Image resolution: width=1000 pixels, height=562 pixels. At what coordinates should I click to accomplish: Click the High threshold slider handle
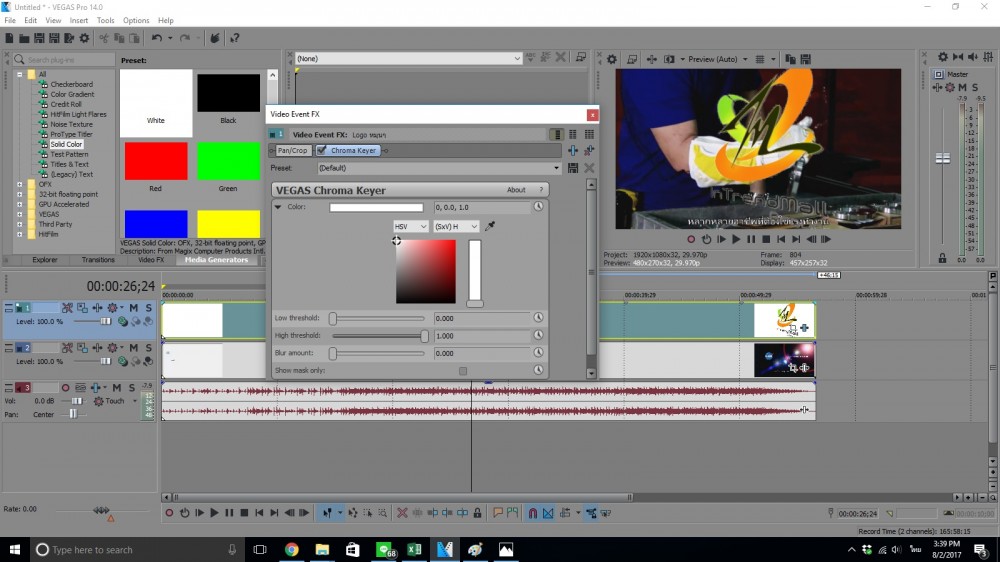coord(425,336)
